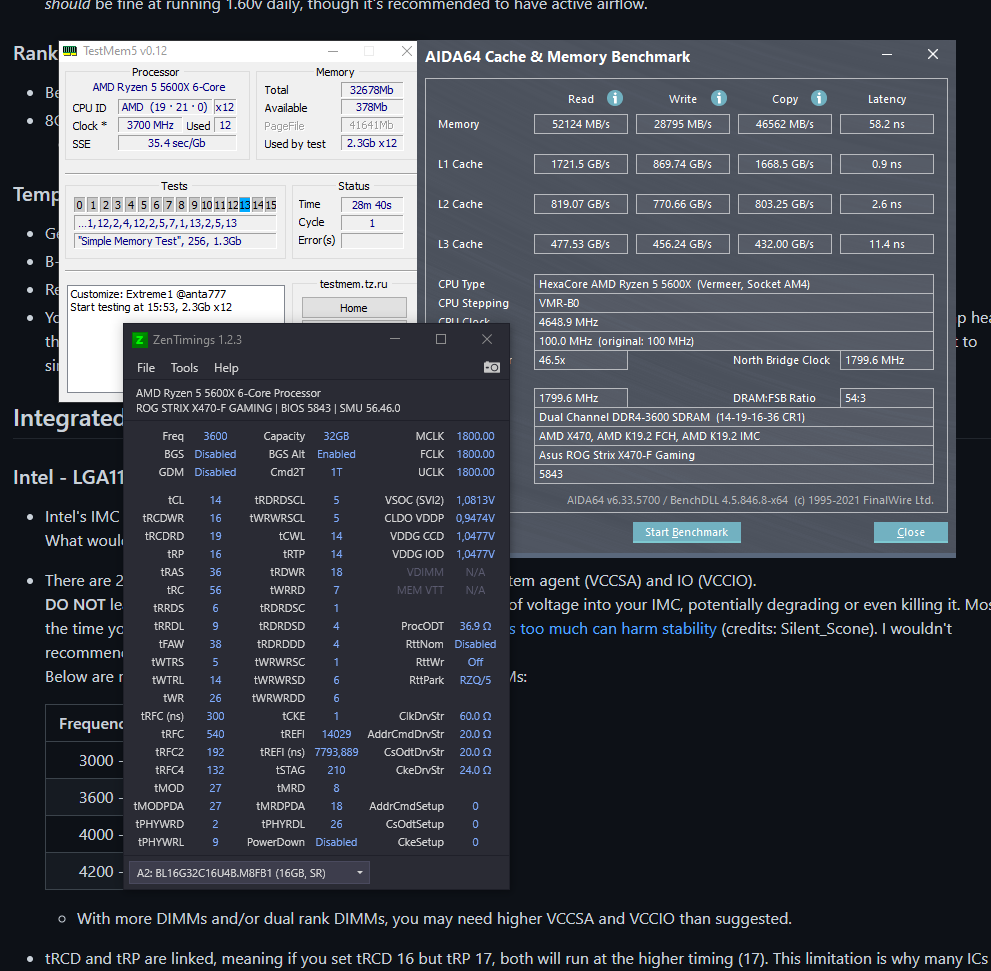Click the ClkDrvStr 60.0 Ω value
This screenshot has width=991, height=971.
tap(475, 716)
